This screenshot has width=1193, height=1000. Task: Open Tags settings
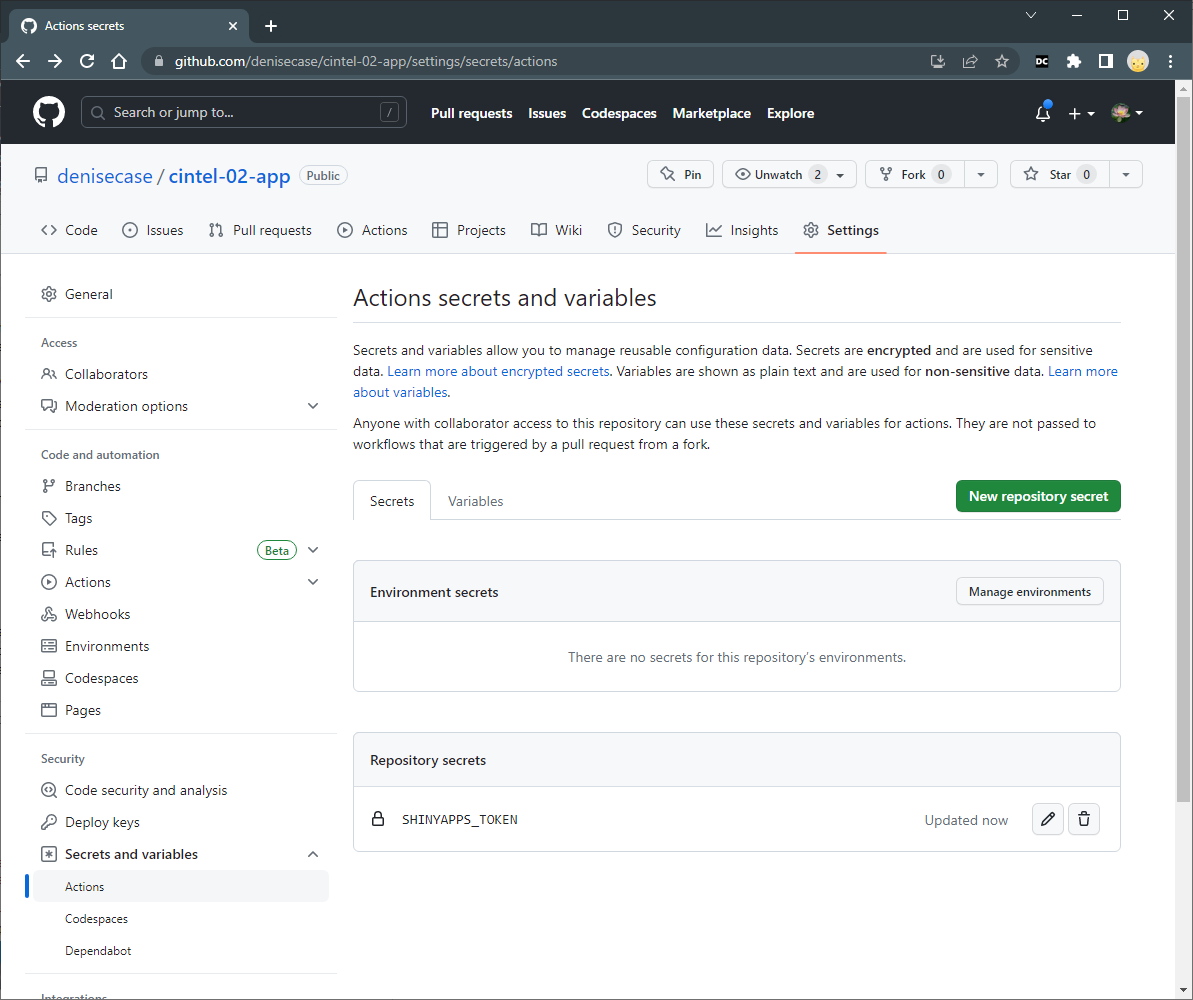[181, 518]
